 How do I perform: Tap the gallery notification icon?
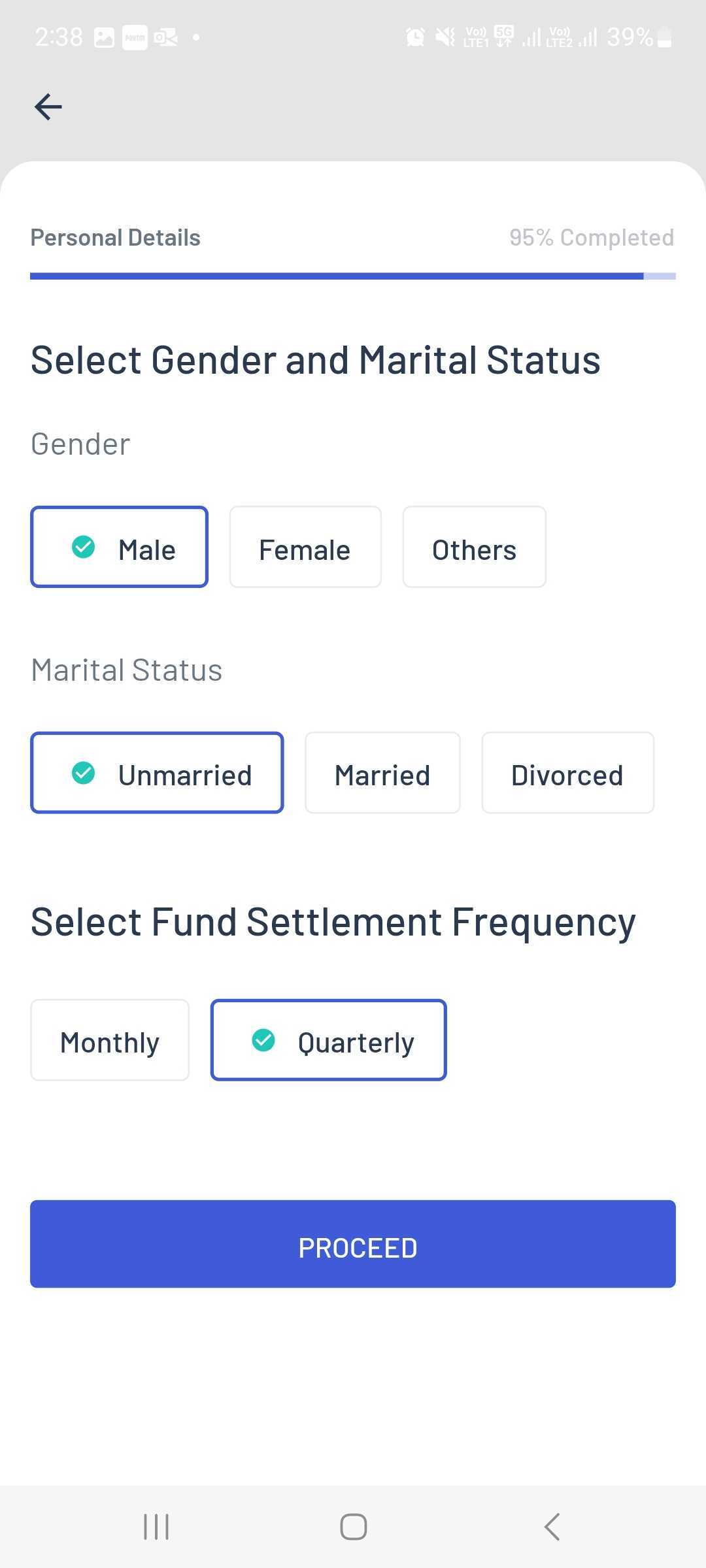104,37
